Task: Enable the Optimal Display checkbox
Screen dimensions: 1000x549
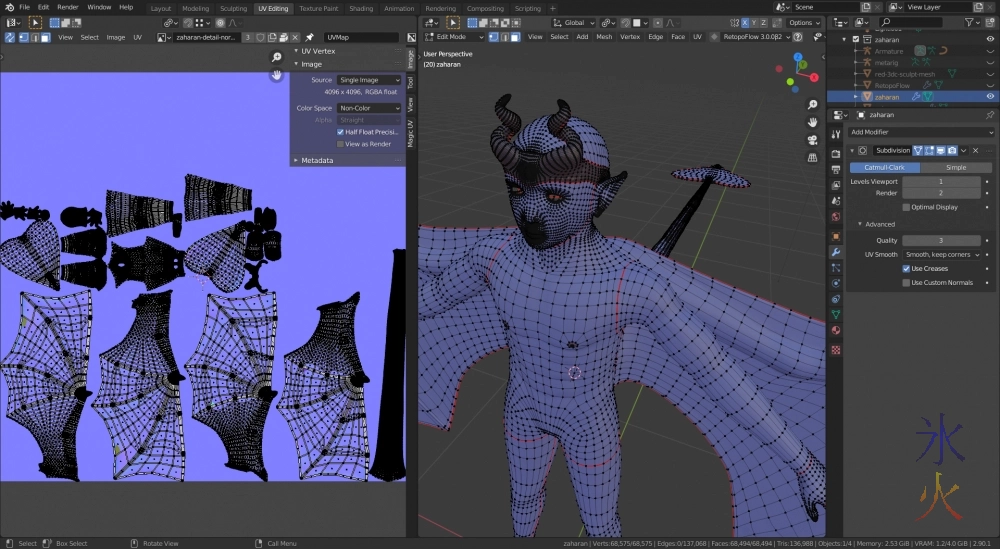Action: coord(906,207)
